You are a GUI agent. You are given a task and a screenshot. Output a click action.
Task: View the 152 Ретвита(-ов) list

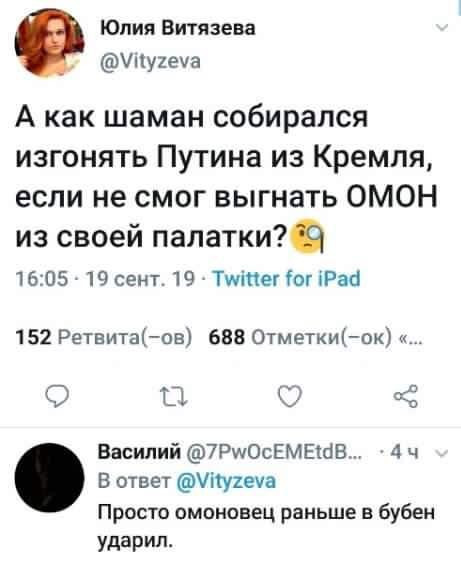tap(105, 337)
